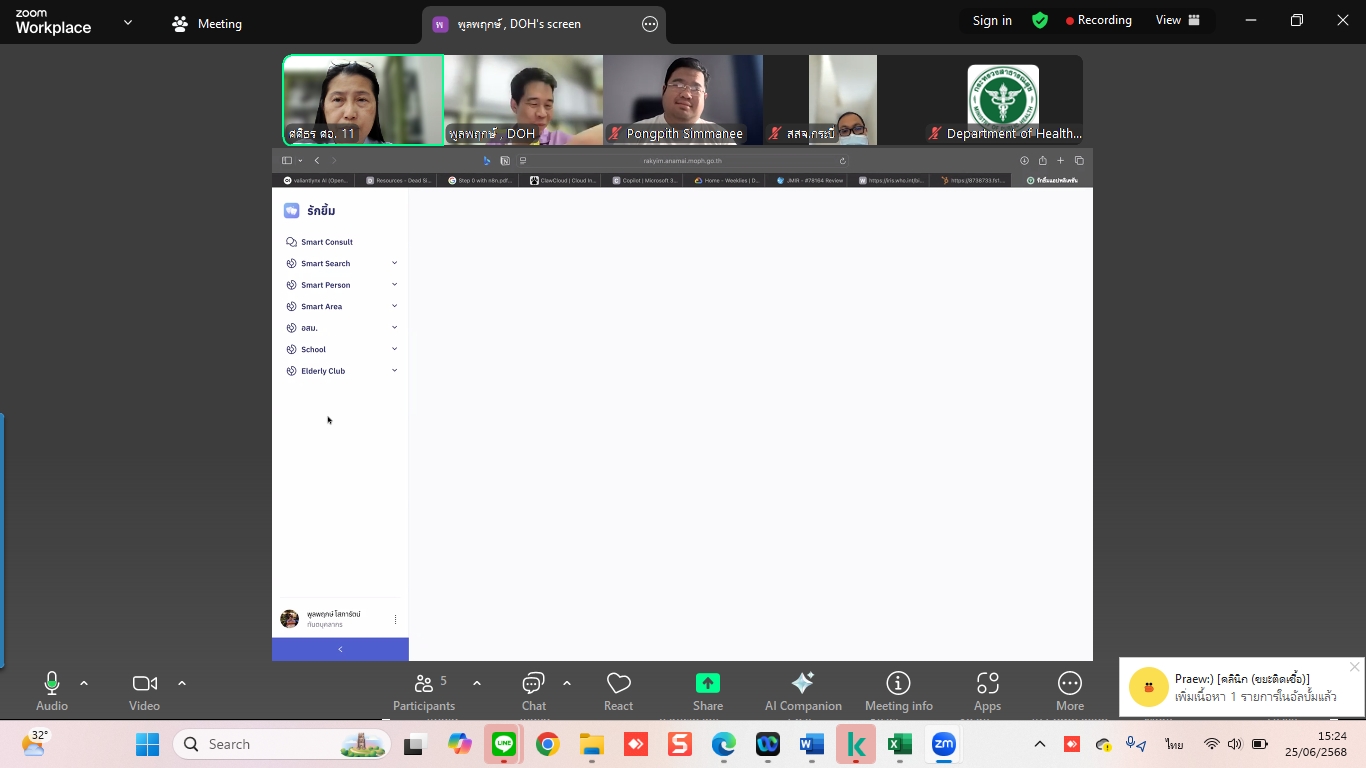The image size is (1366, 768).
Task: Close the LINE notification popup
Action: click(1354, 667)
